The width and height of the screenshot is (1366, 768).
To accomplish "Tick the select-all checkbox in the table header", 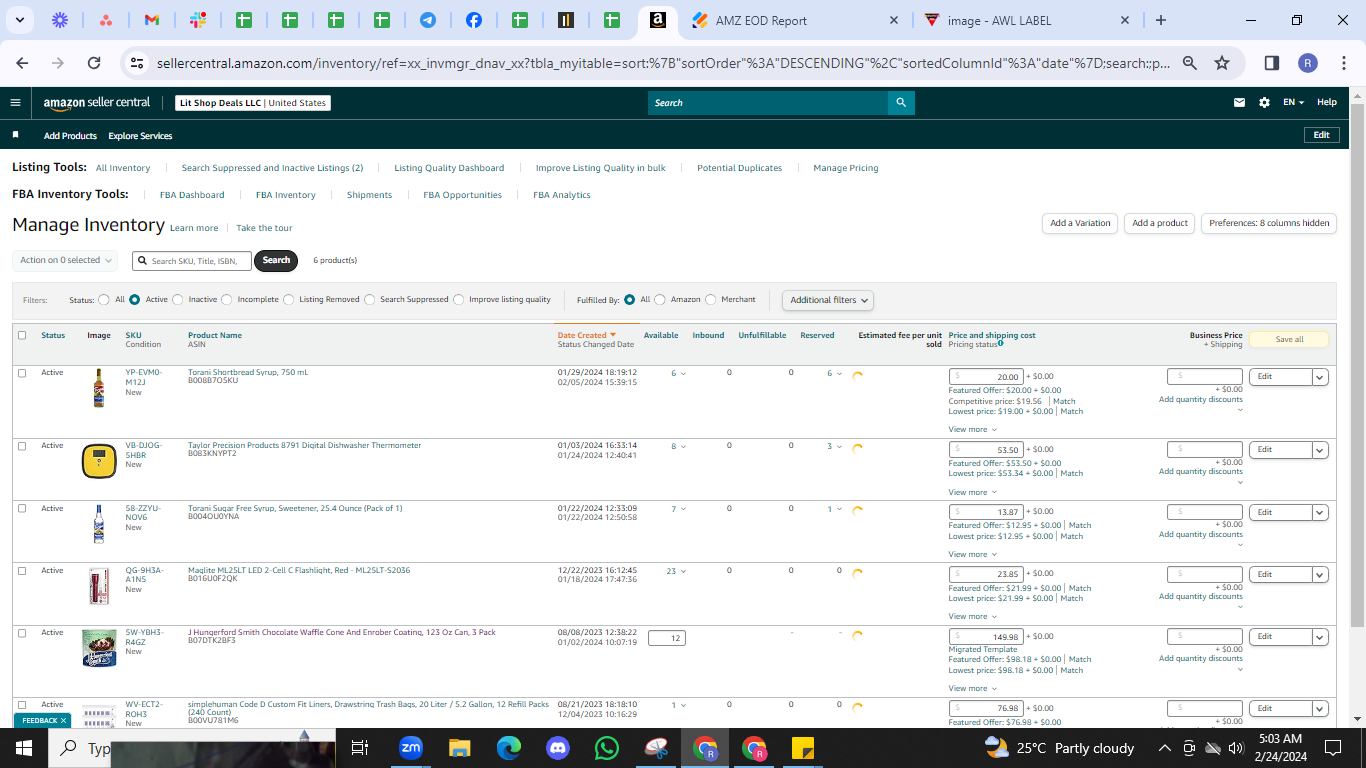I will [22, 335].
